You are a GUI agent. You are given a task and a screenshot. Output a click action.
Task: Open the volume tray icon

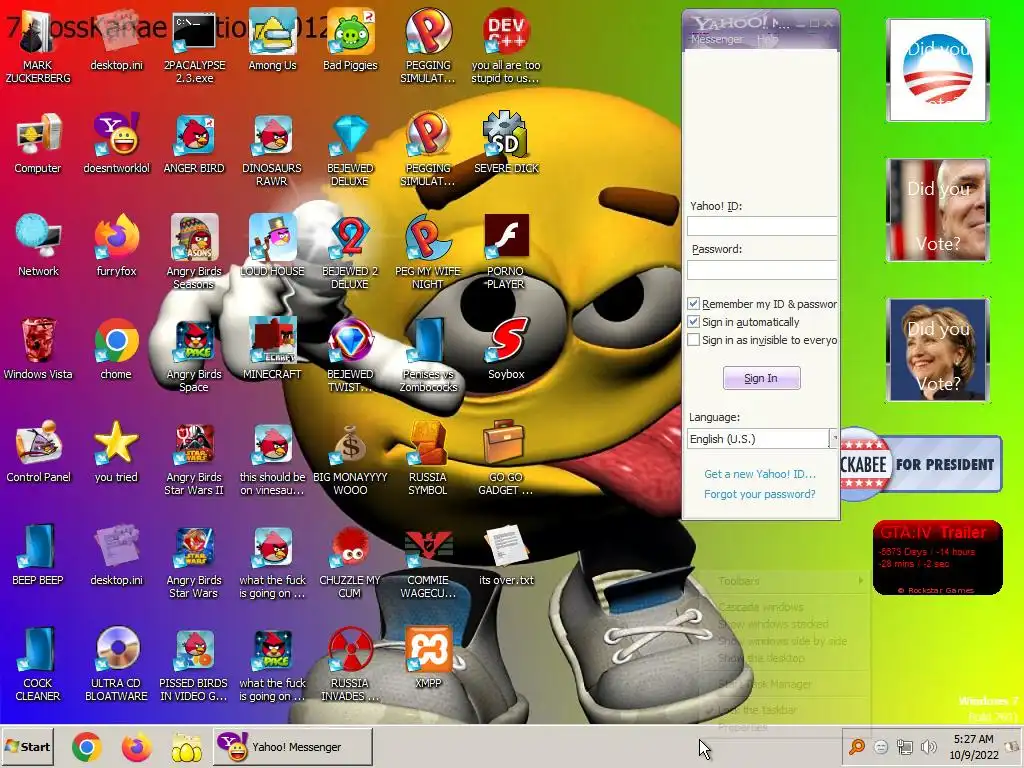[929, 746]
